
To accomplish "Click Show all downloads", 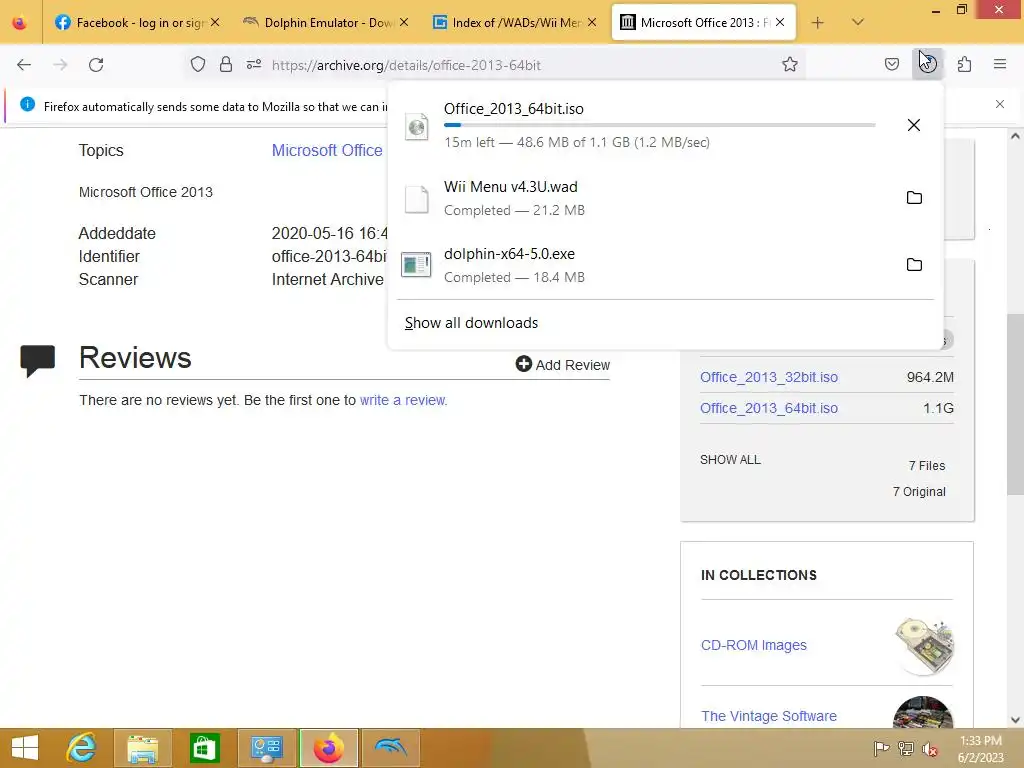I will click(471, 323).
